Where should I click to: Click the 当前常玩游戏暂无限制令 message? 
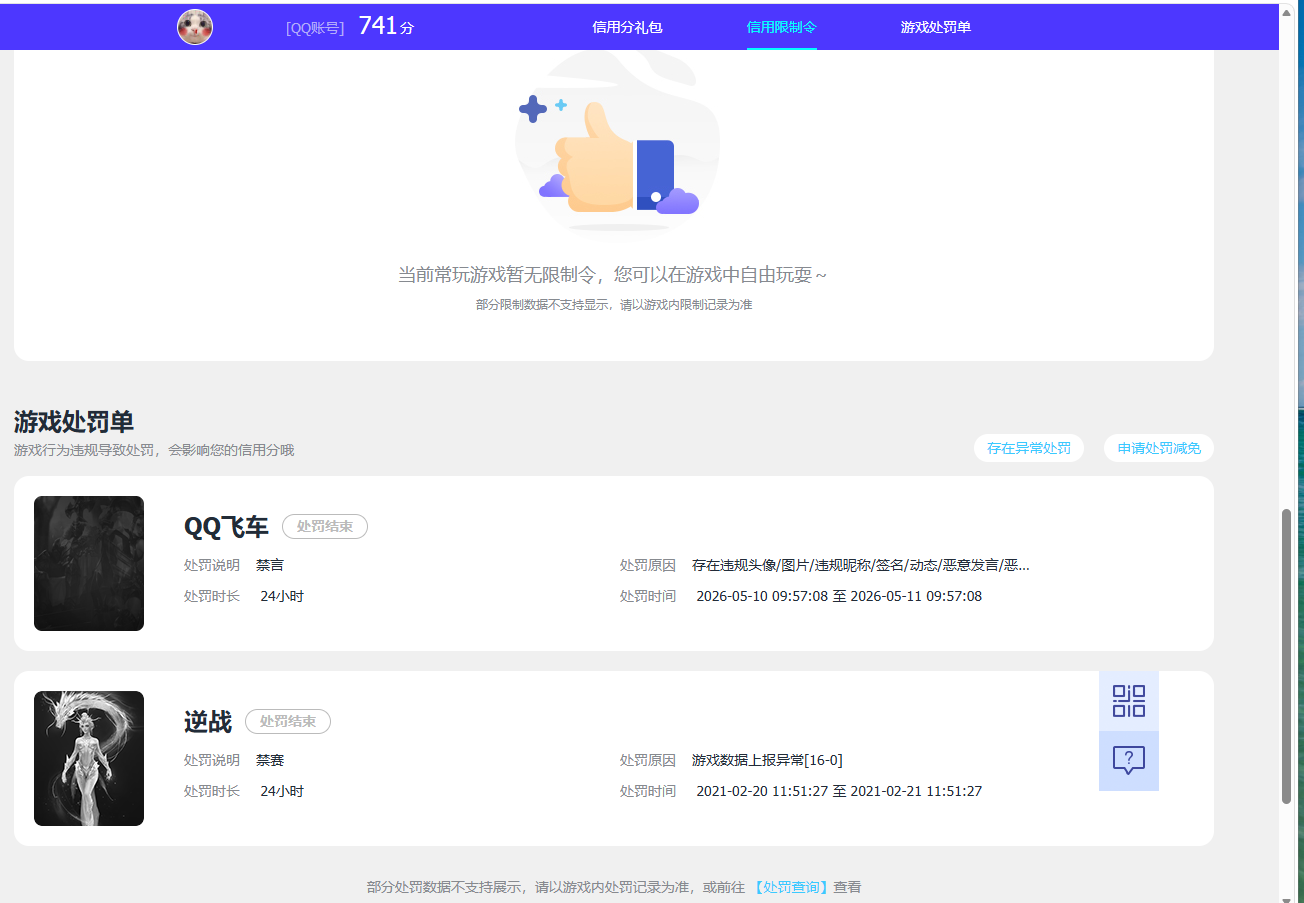click(x=613, y=275)
